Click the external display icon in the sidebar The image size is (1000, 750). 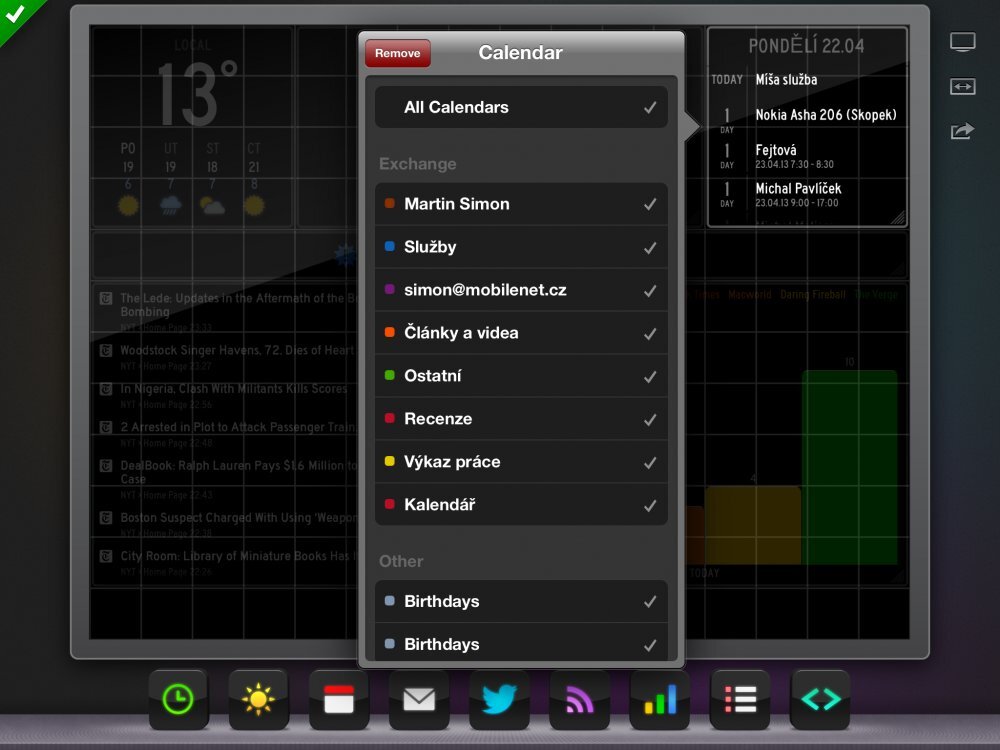(961, 41)
